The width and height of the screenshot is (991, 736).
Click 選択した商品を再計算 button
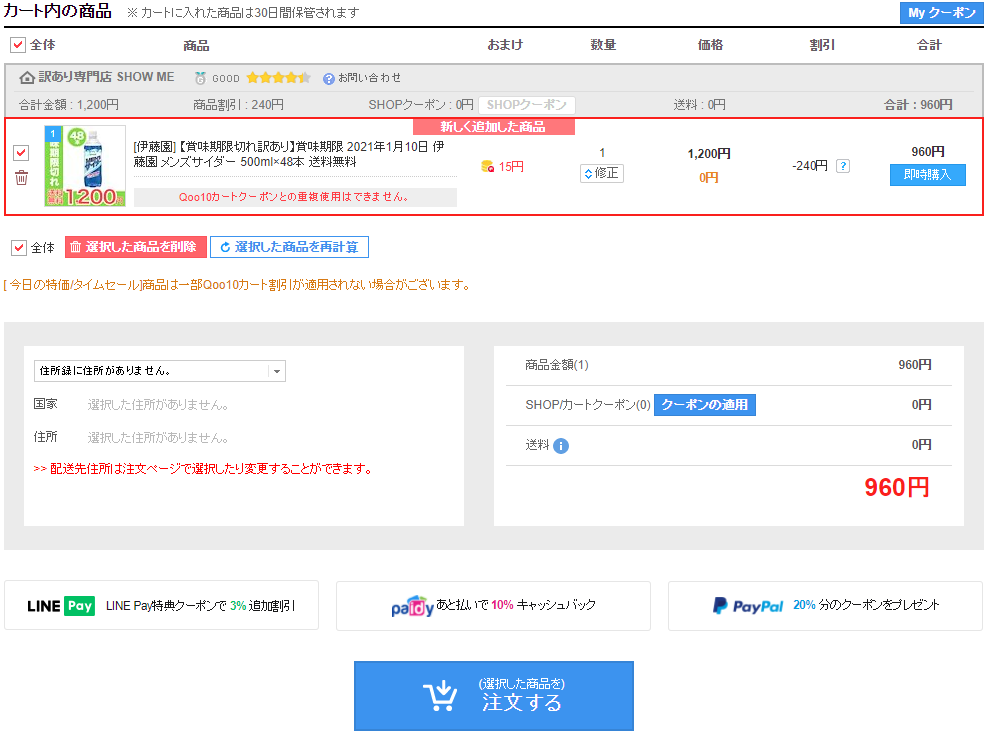click(289, 247)
